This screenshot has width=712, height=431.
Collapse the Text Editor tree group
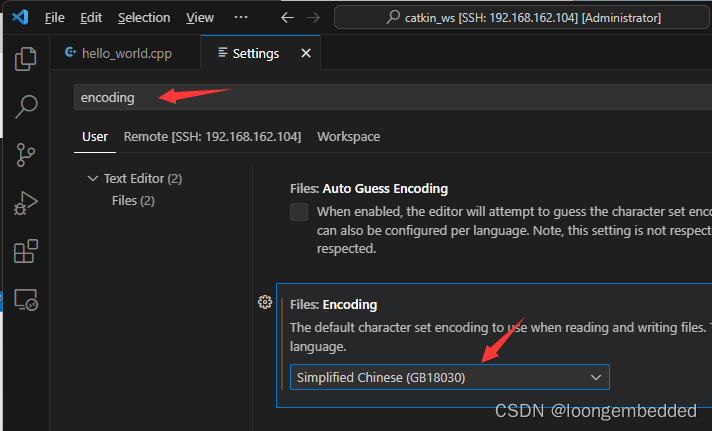93,178
